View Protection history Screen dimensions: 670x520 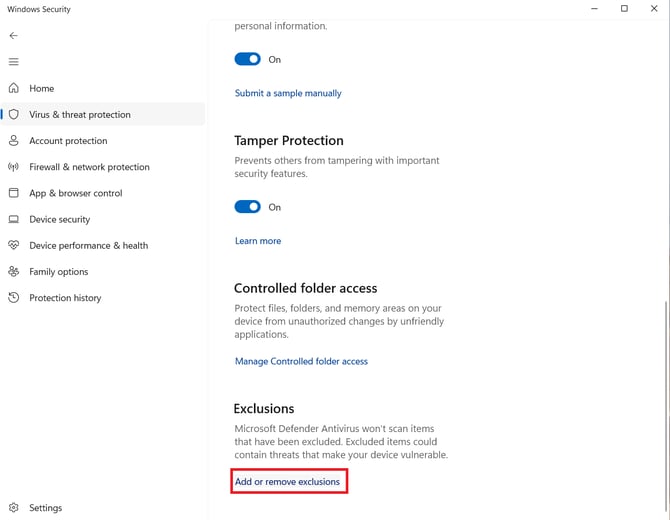[x=103, y=298]
